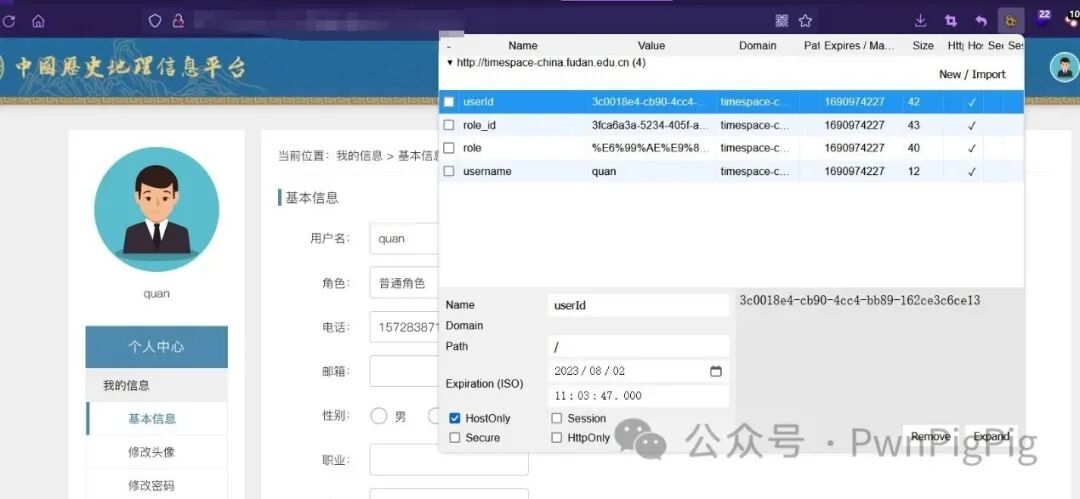Click the undo arrow toolbar icon
The height and width of the screenshot is (499, 1080).
pyautogui.click(x=982, y=21)
